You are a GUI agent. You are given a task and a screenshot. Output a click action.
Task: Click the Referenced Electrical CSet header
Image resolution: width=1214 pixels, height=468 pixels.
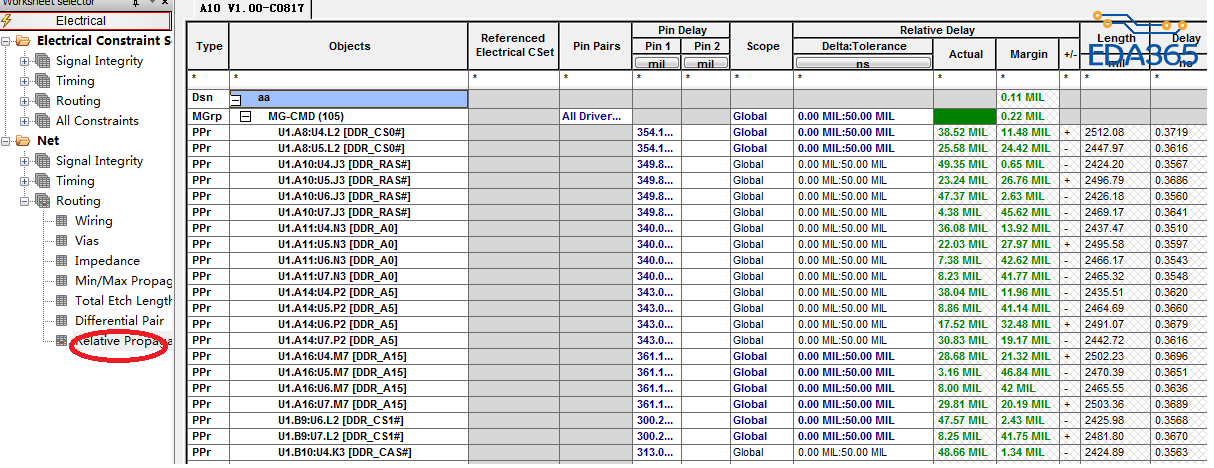514,46
